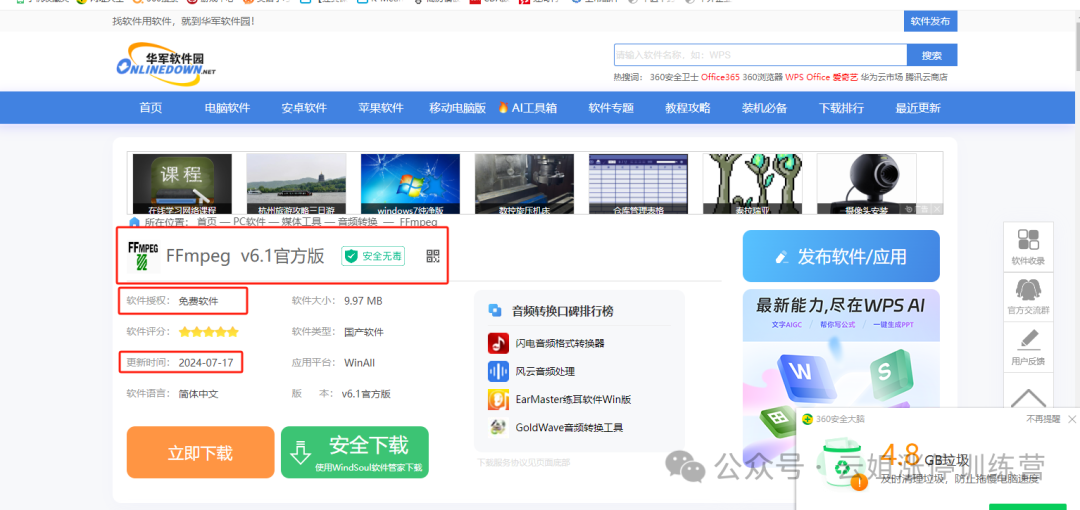Click the Office365 hot search link
This screenshot has height=510, width=1080.
click(x=720, y=77)
